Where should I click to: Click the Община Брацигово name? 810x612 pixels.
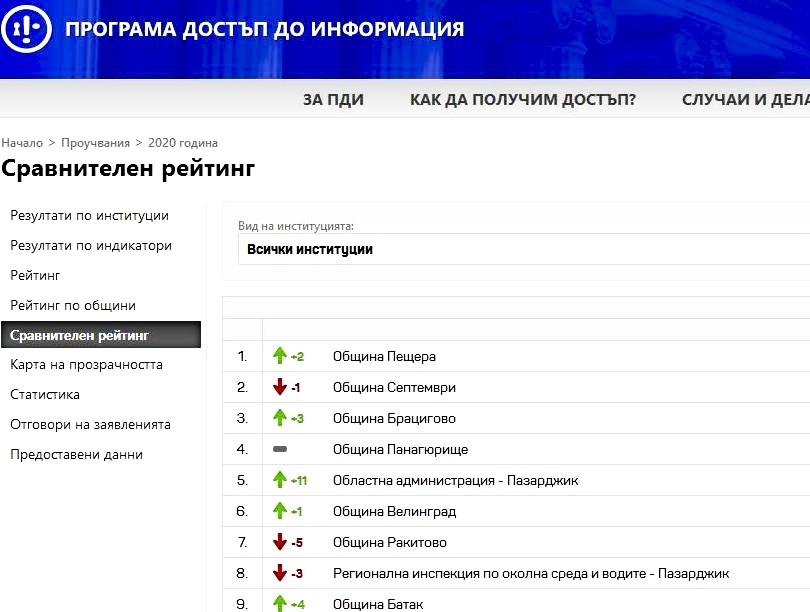click(394, 418)
